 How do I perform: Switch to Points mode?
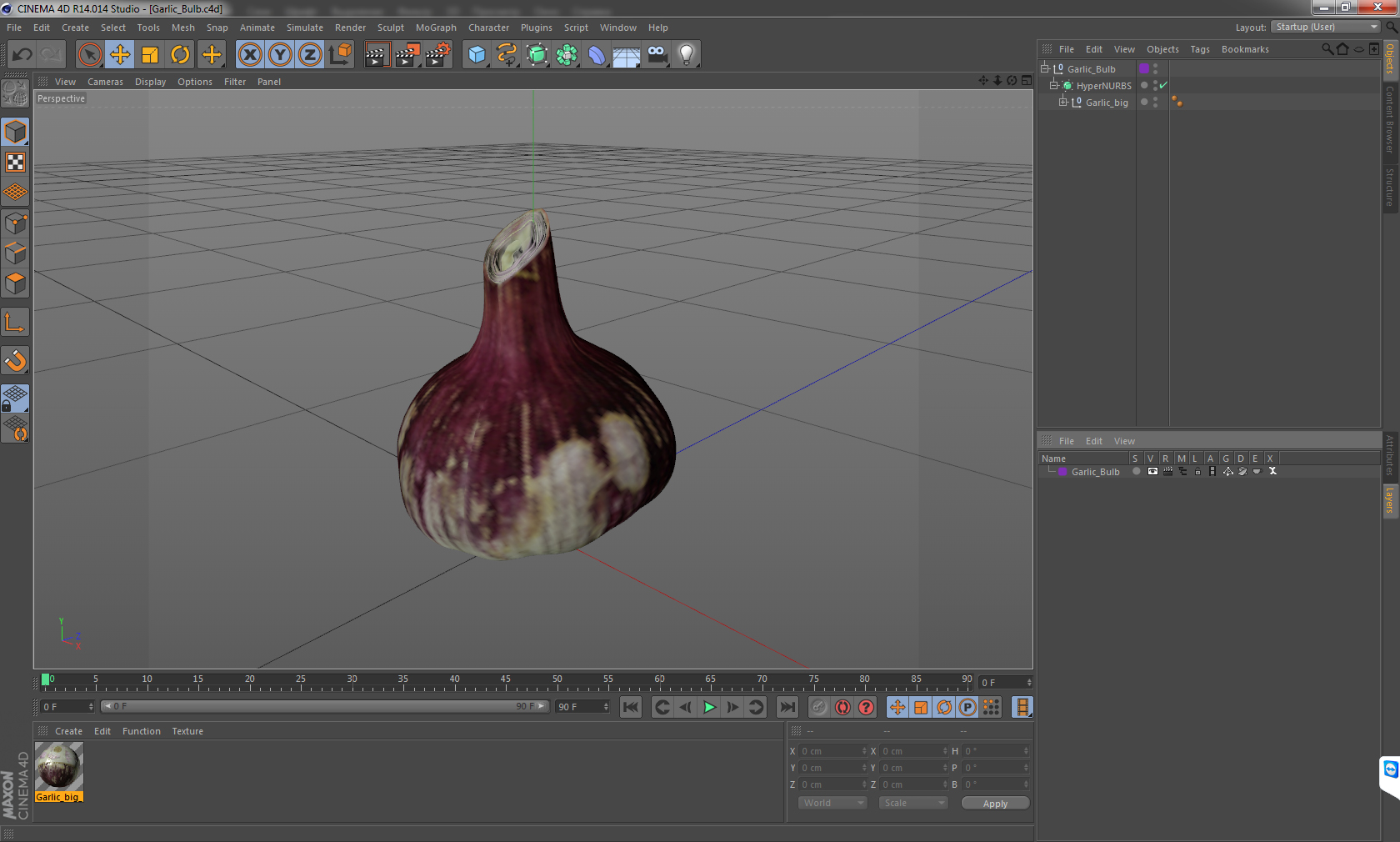tap(15, 223)
